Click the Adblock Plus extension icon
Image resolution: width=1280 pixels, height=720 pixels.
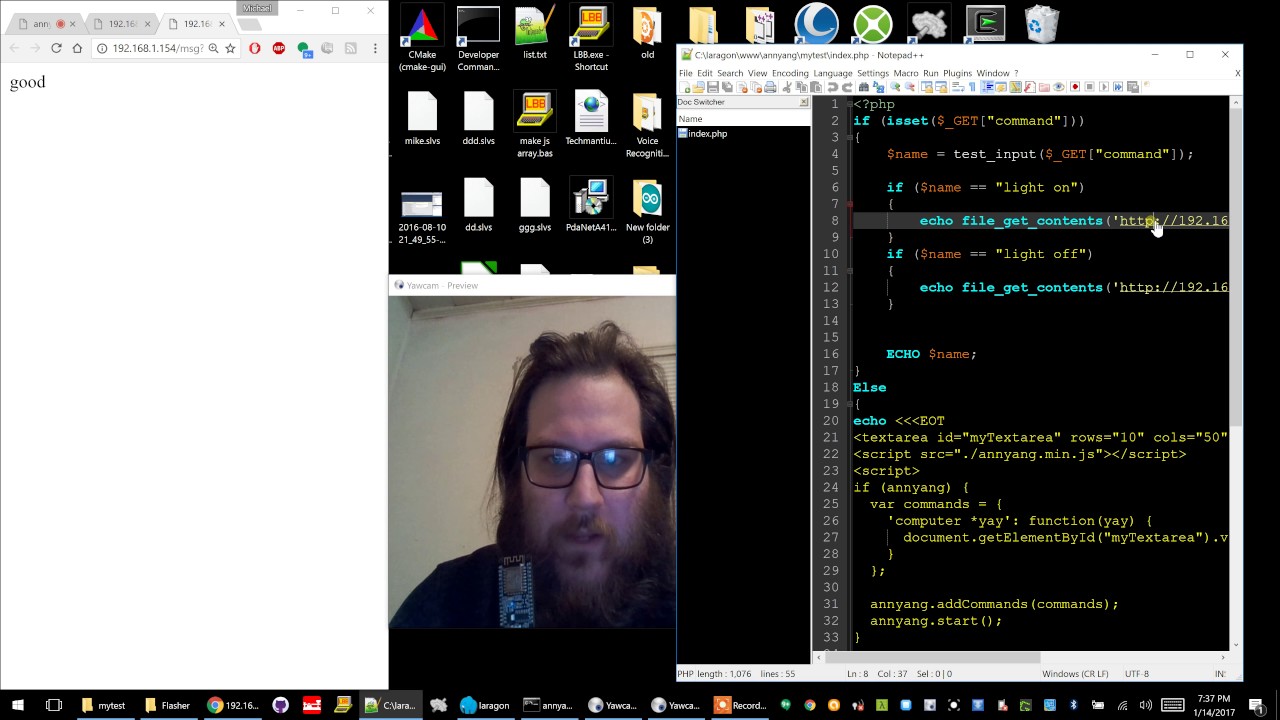(279, 48)
